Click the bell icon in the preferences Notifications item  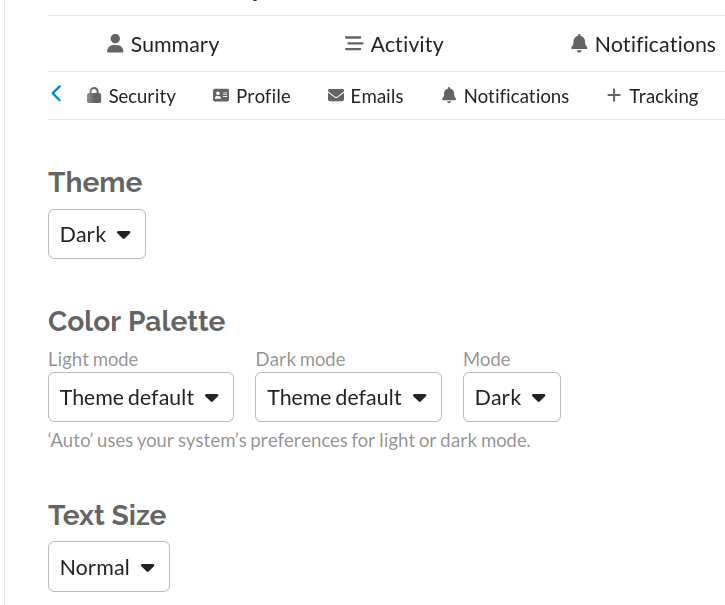[449, 96]
